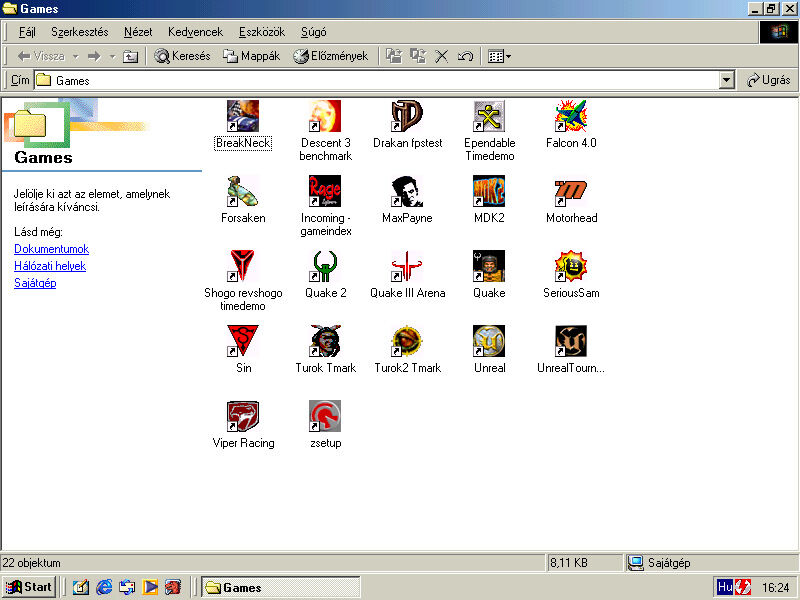This screenshot has width=800, height=600.
Task: Select the Incoming gameindex shortcut
Action: pos(325,191)
